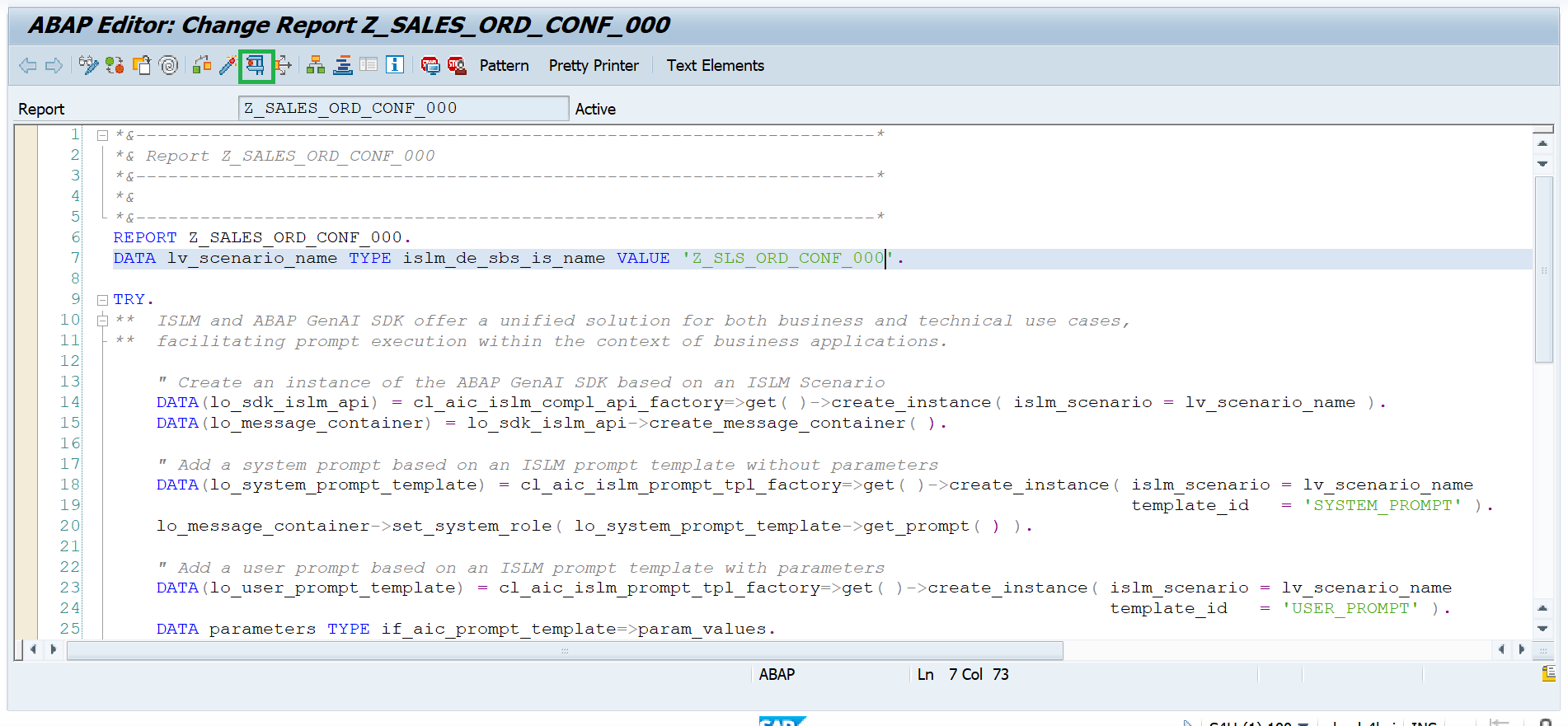Run Pretty Printer on the code
Screen dimensions: 1568x726
594,65
